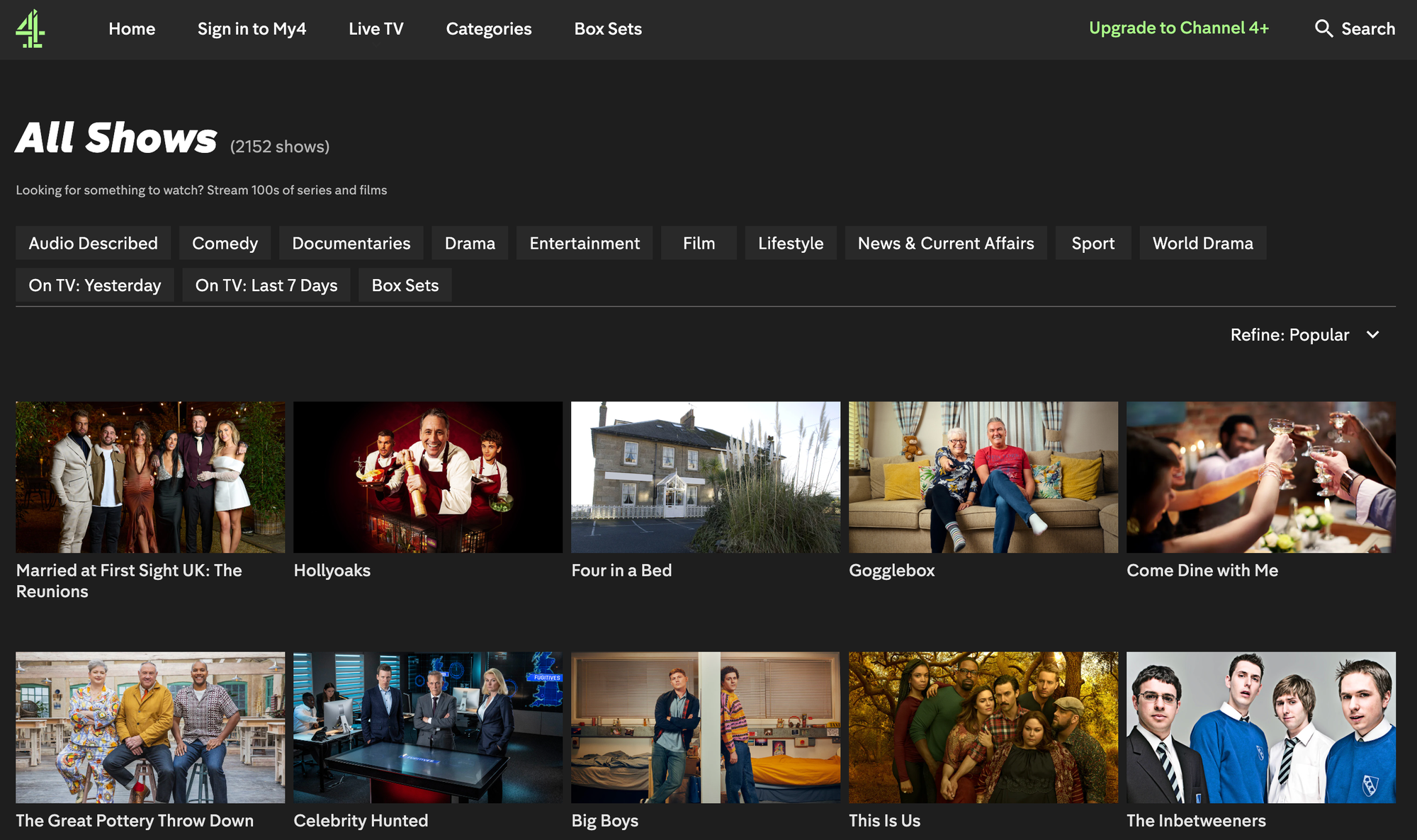Click the Gogglebox title text
The width and height of the screenshot is (1417, 840).
pos(892,570)
